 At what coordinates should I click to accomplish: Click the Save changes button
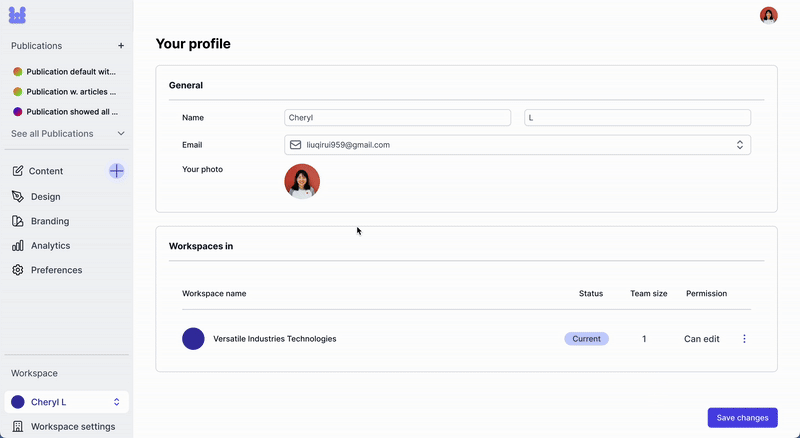(742, 418)
